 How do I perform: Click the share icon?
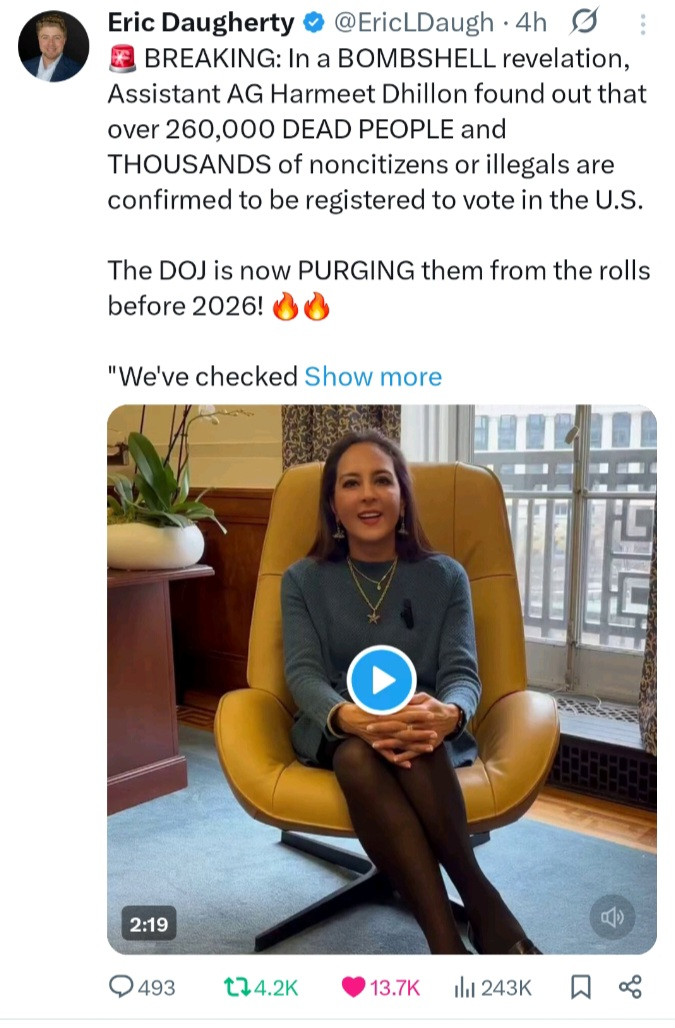coord(630,988)
